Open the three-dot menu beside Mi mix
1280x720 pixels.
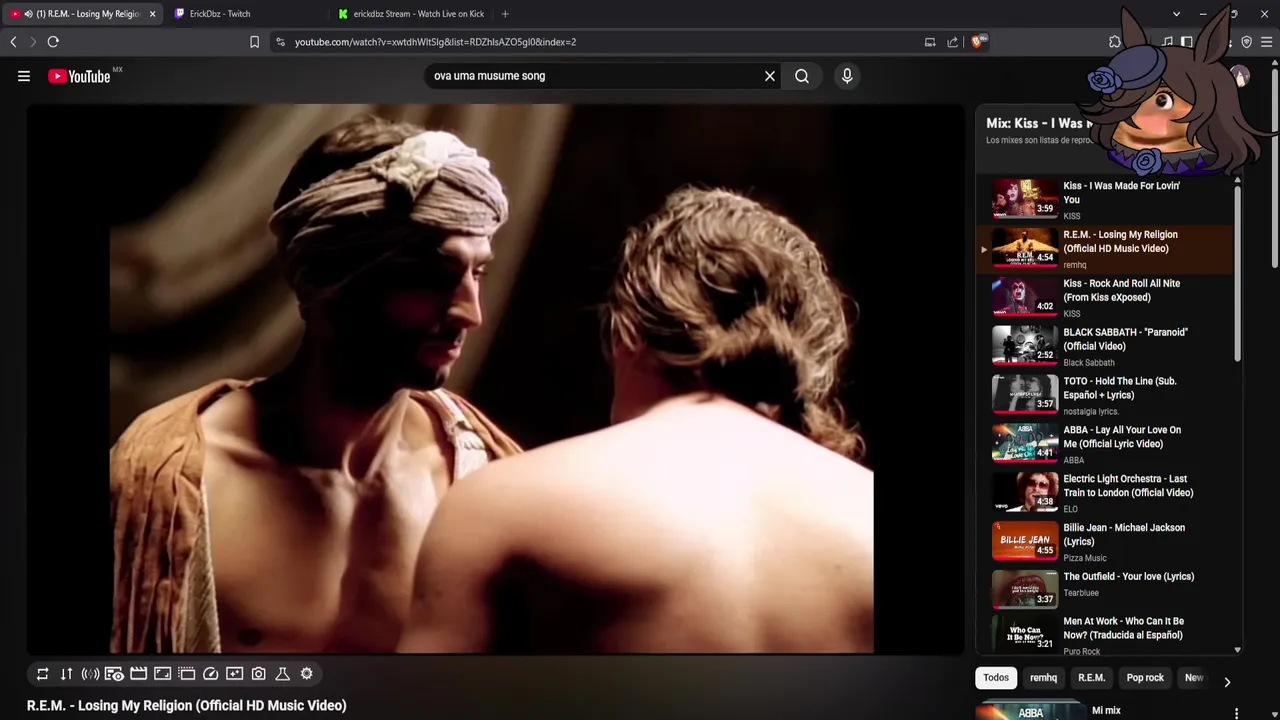coord(1237,713)
